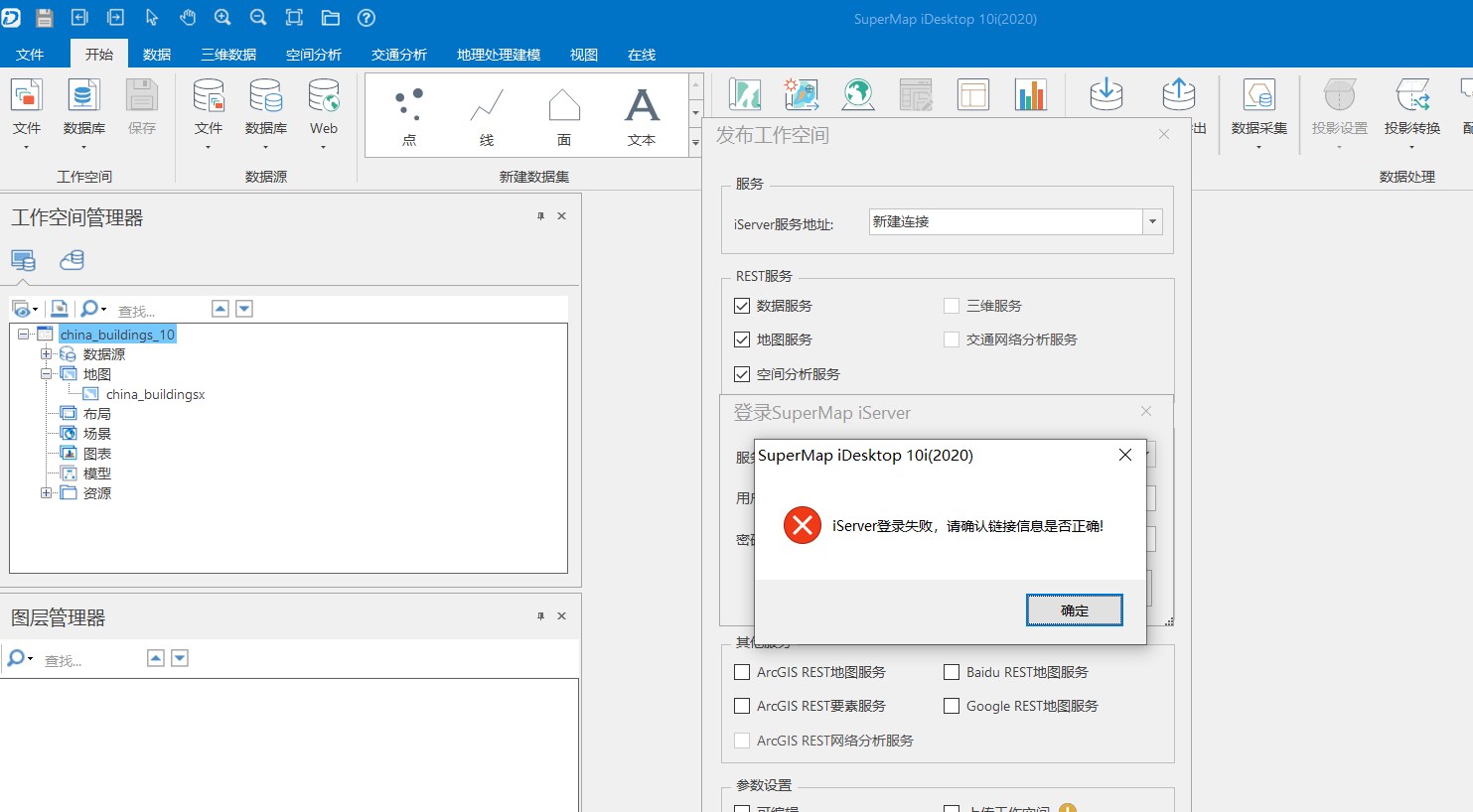Enable ArcGIS REST地图服务 checkbox
The width and height of the screenshot is (1473, 812).
click(x=742, y=672)
